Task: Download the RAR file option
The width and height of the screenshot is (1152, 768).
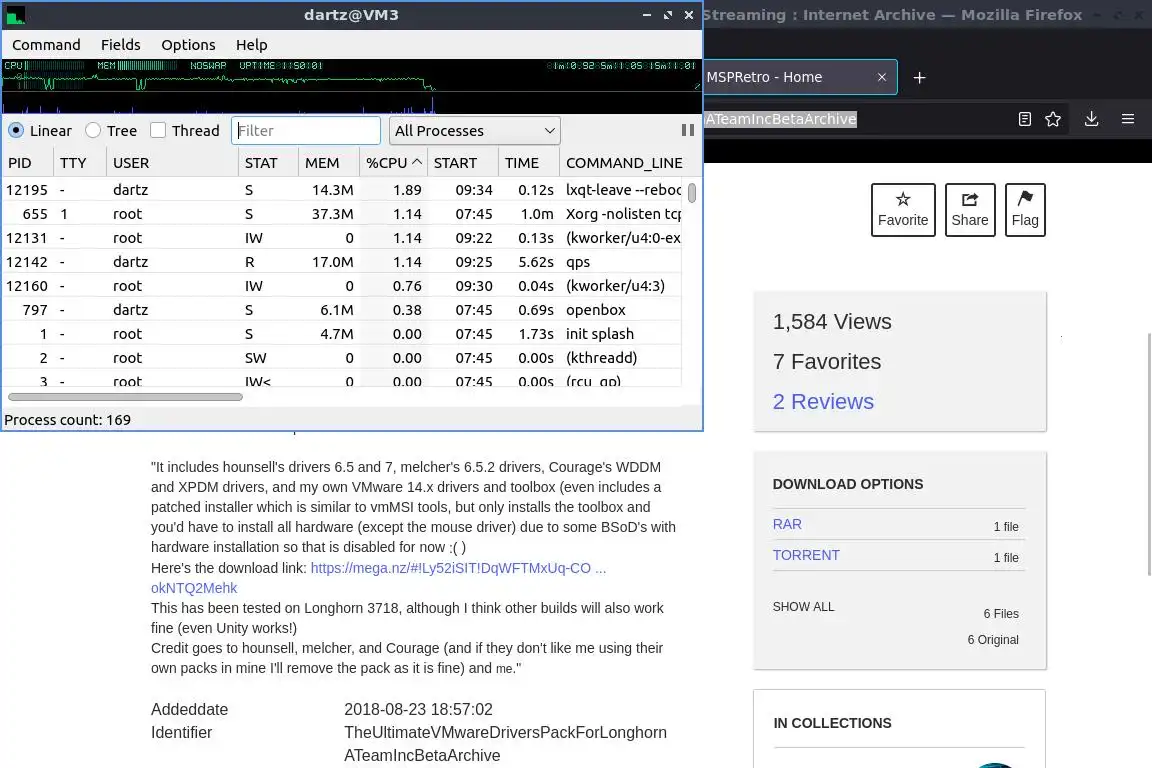Action: point(787,524)
